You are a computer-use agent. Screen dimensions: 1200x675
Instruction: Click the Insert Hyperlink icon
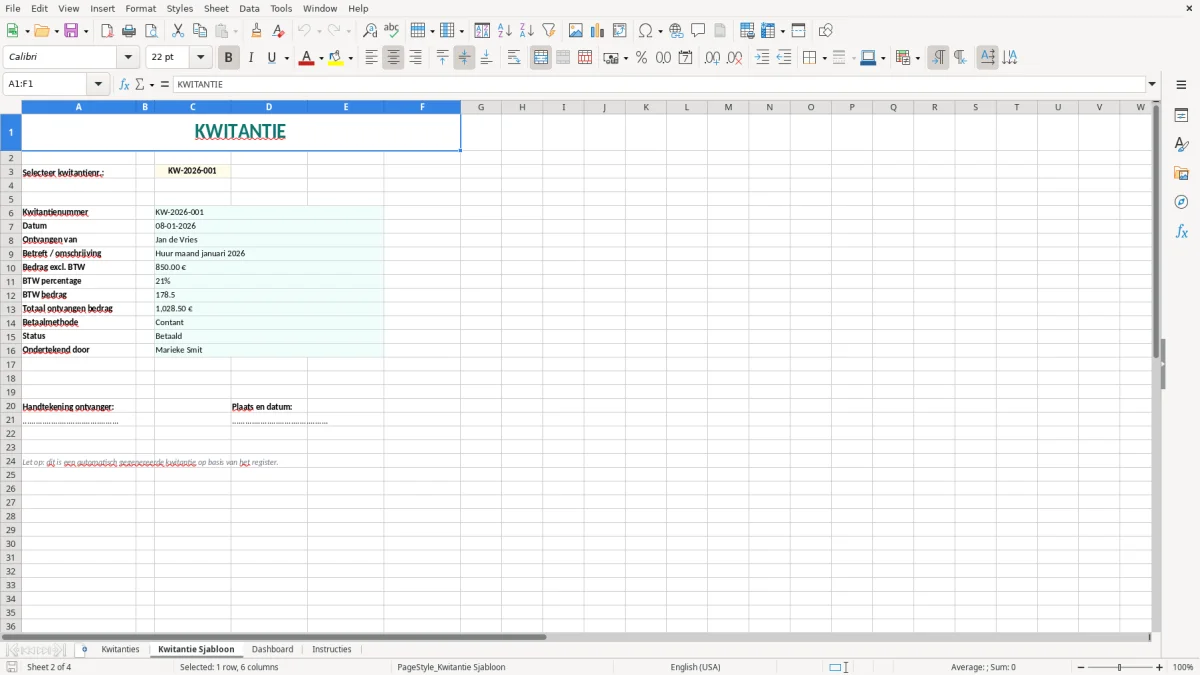(676, 31)
